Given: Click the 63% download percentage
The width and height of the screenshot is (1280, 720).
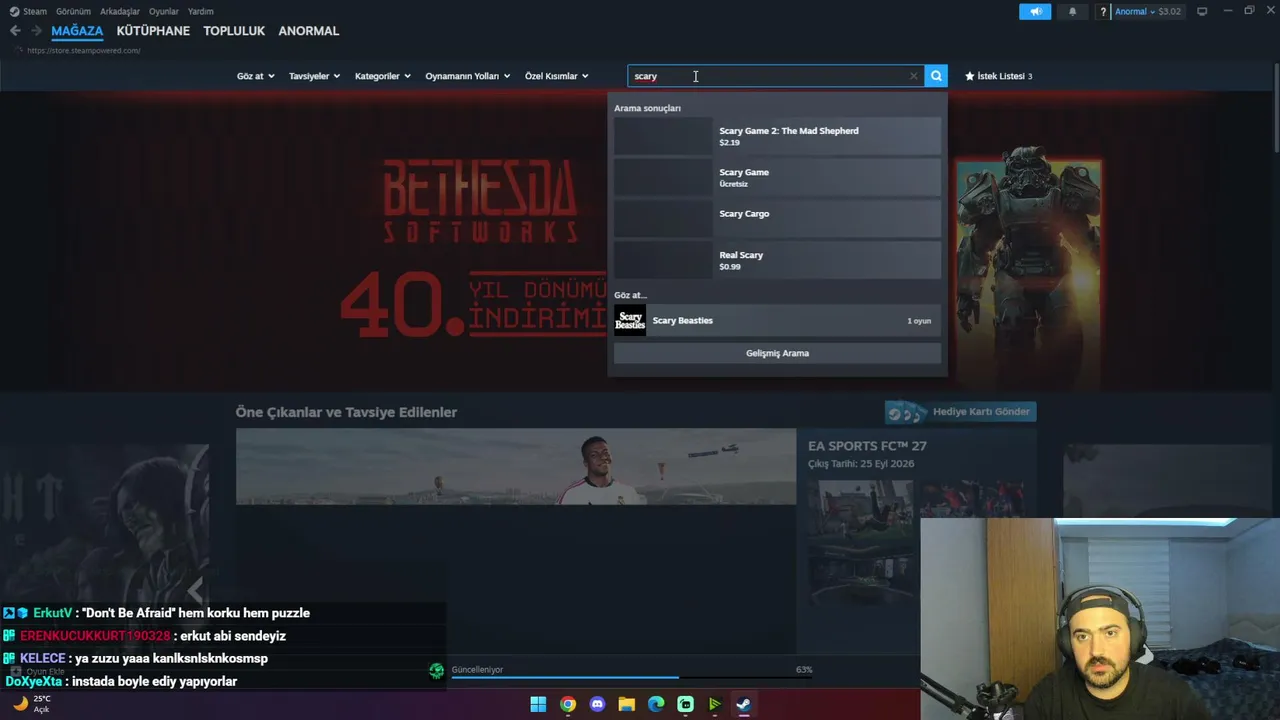Looking at the screenshot, I should click(804, 670).
